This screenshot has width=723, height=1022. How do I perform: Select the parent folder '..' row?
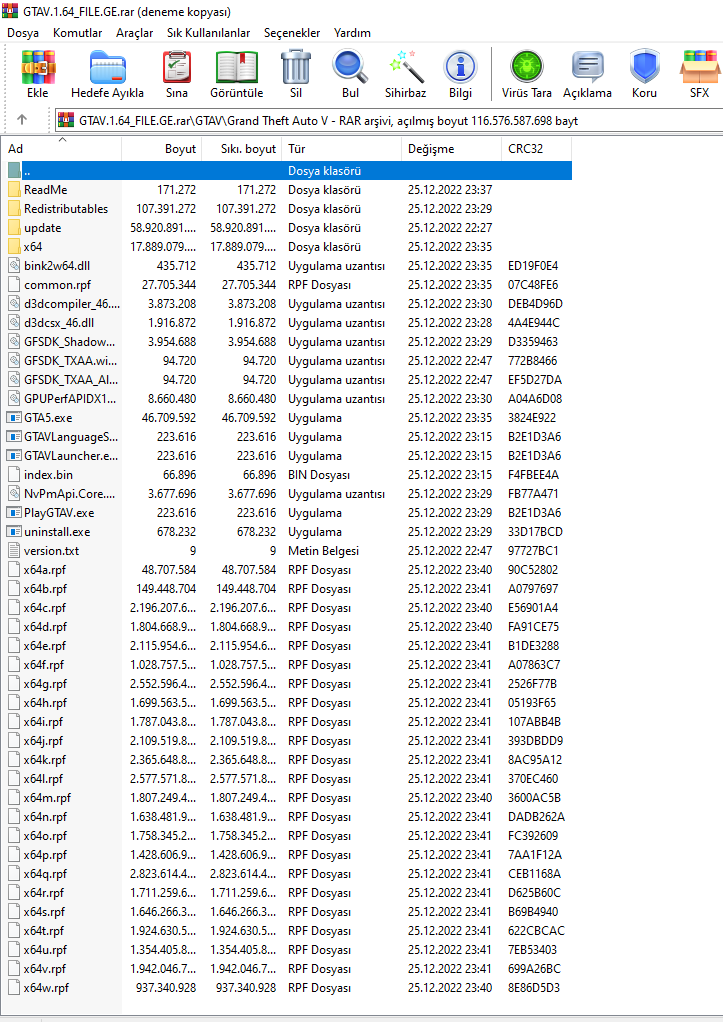(287, 171)
